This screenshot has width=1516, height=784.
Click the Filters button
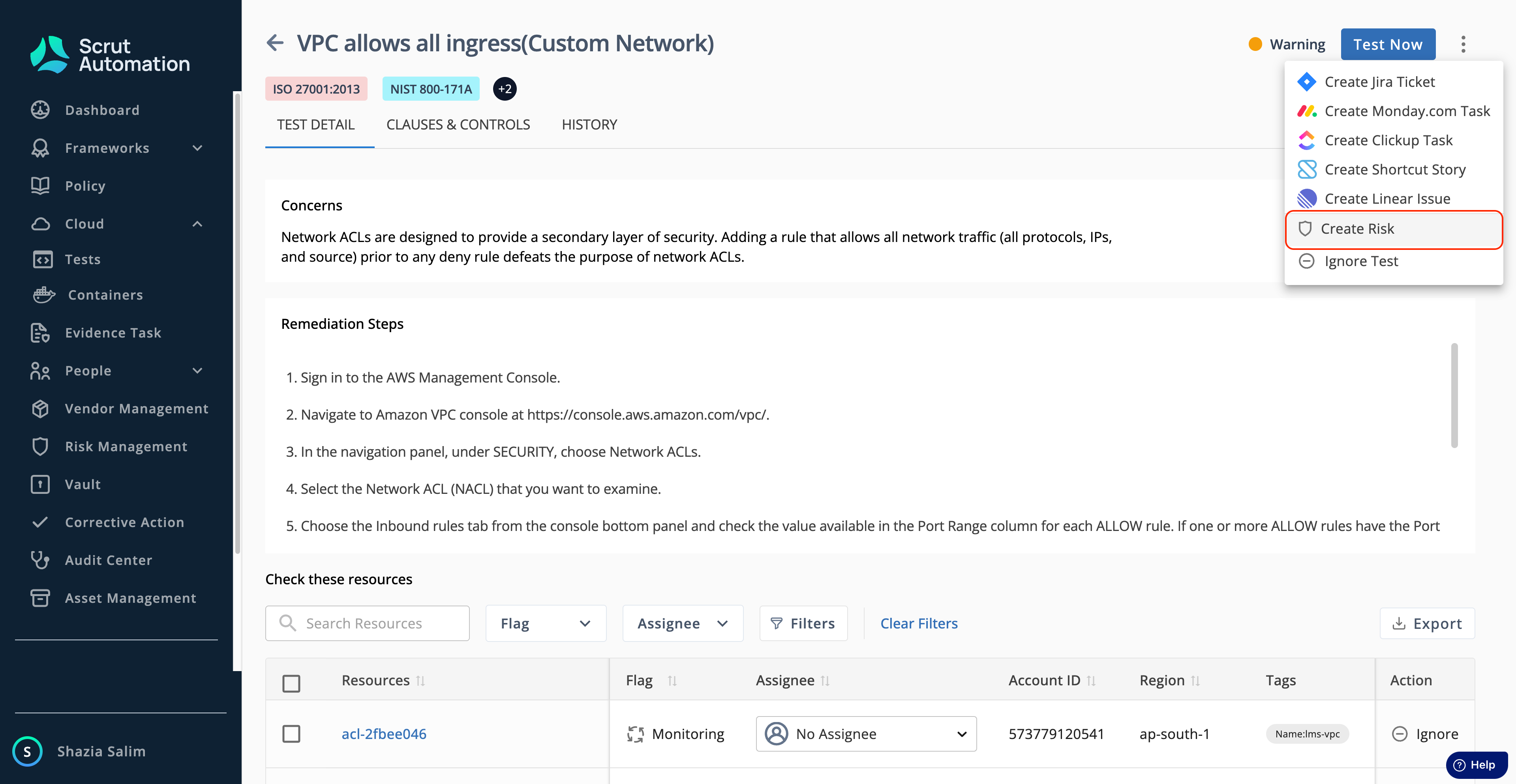803,623
